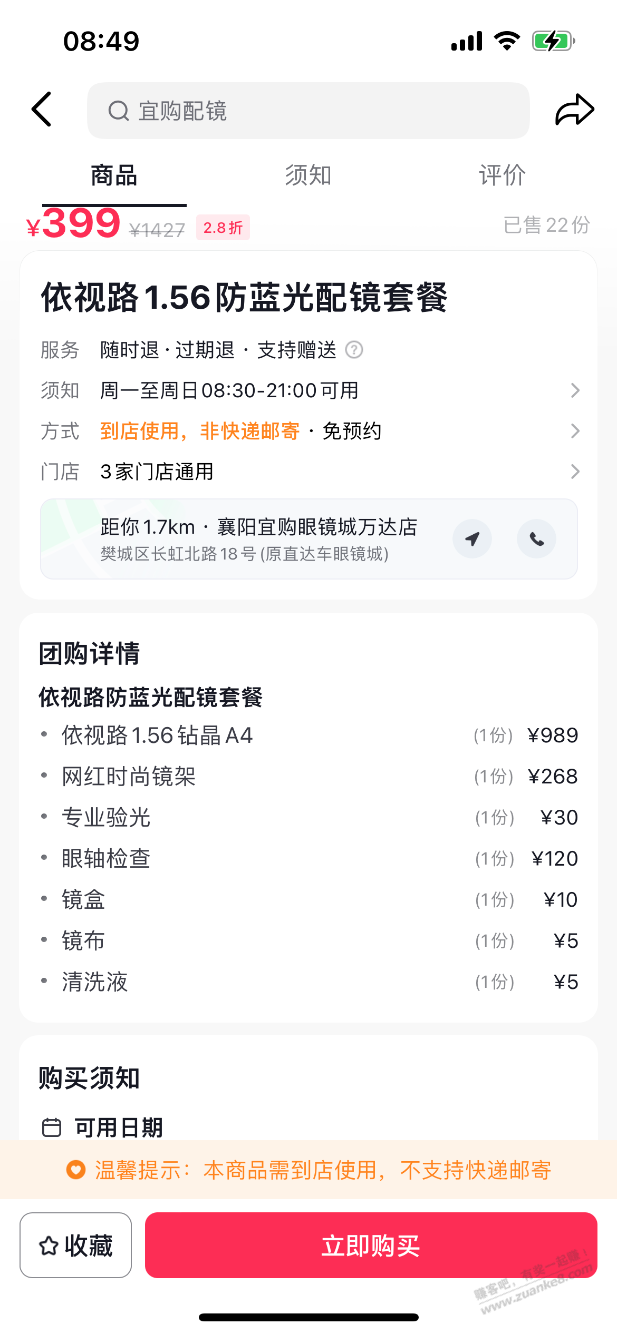Call the store via the phone icon

537,539
